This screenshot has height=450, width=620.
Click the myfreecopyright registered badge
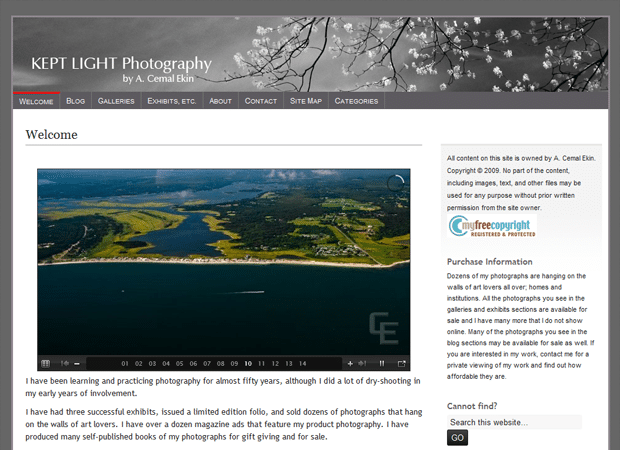pos(492,226)
